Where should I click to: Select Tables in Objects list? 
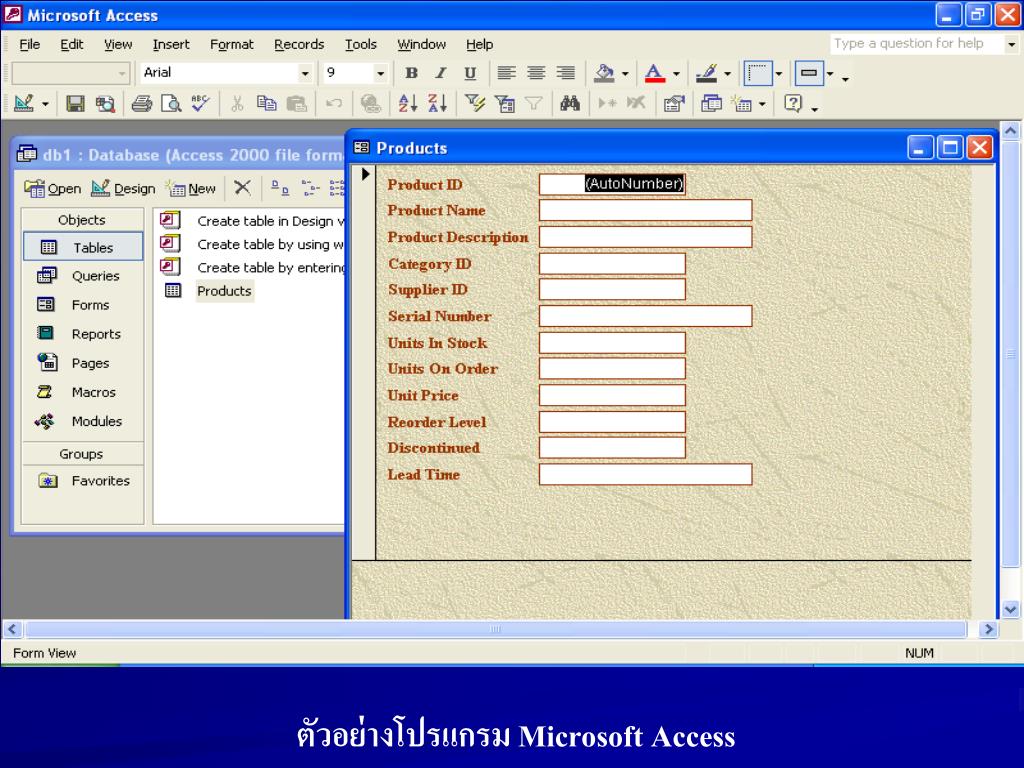[83, 247]
